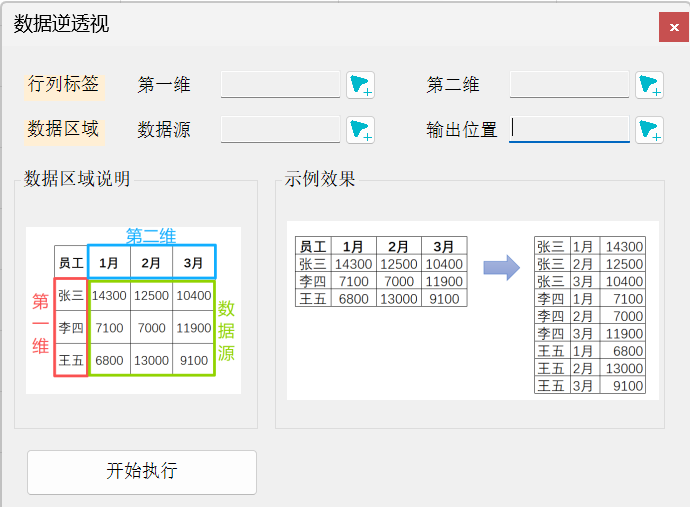
Task: Focus the 第二维 input field
Action: tap(569, 85)
